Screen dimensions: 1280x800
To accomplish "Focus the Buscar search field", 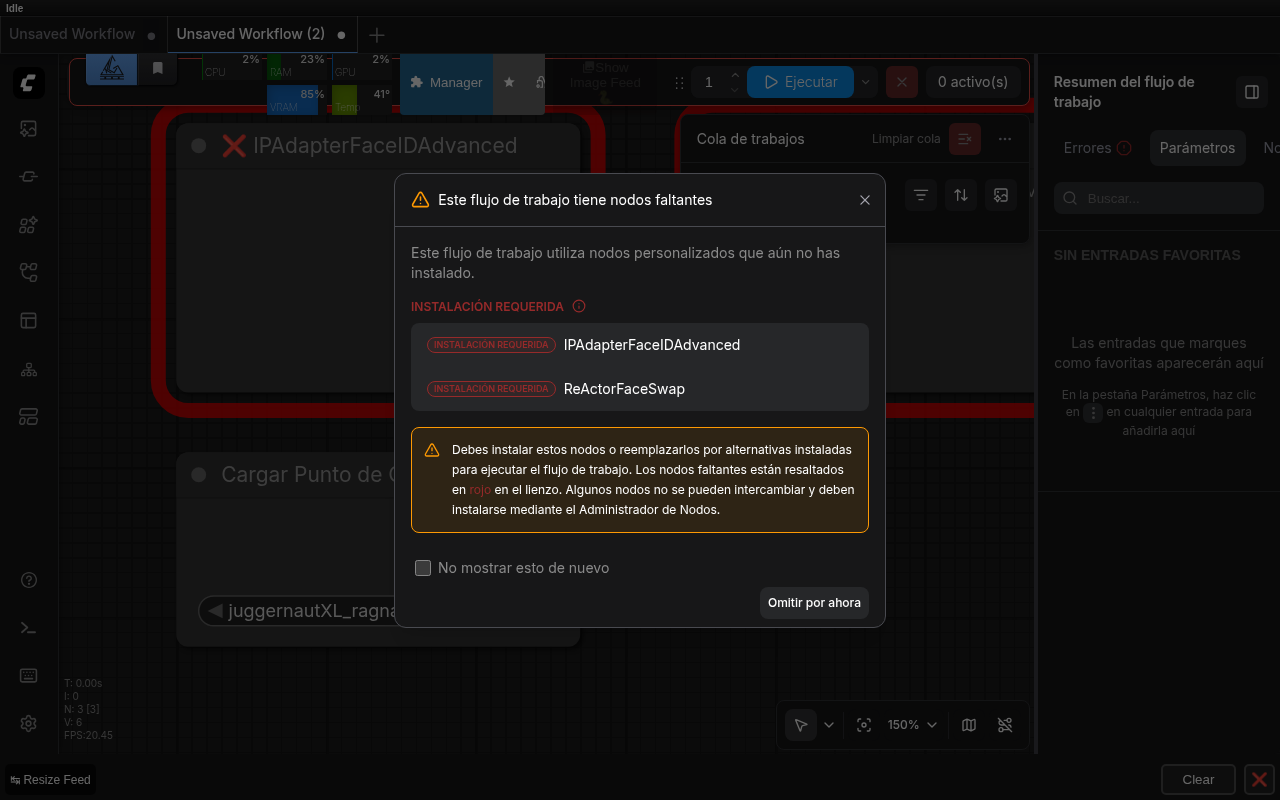I will pyautogui.click(x=1159, y=198).
